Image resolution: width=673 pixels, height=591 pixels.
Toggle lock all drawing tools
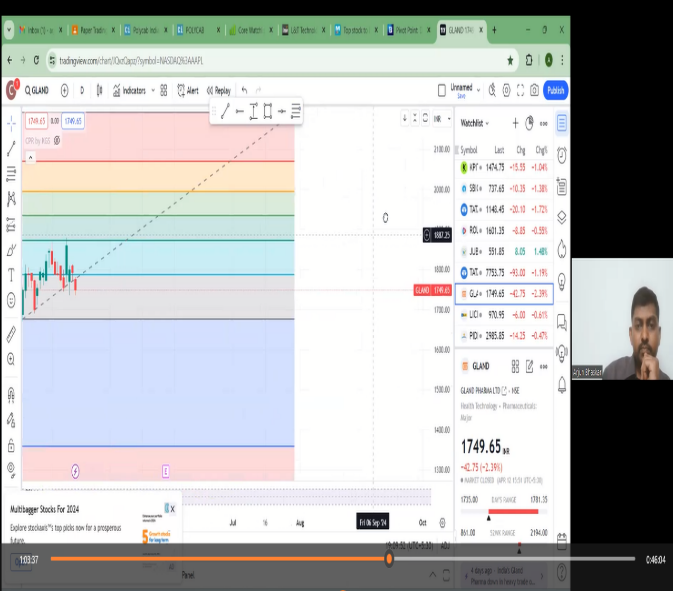(x=11, y=445)
